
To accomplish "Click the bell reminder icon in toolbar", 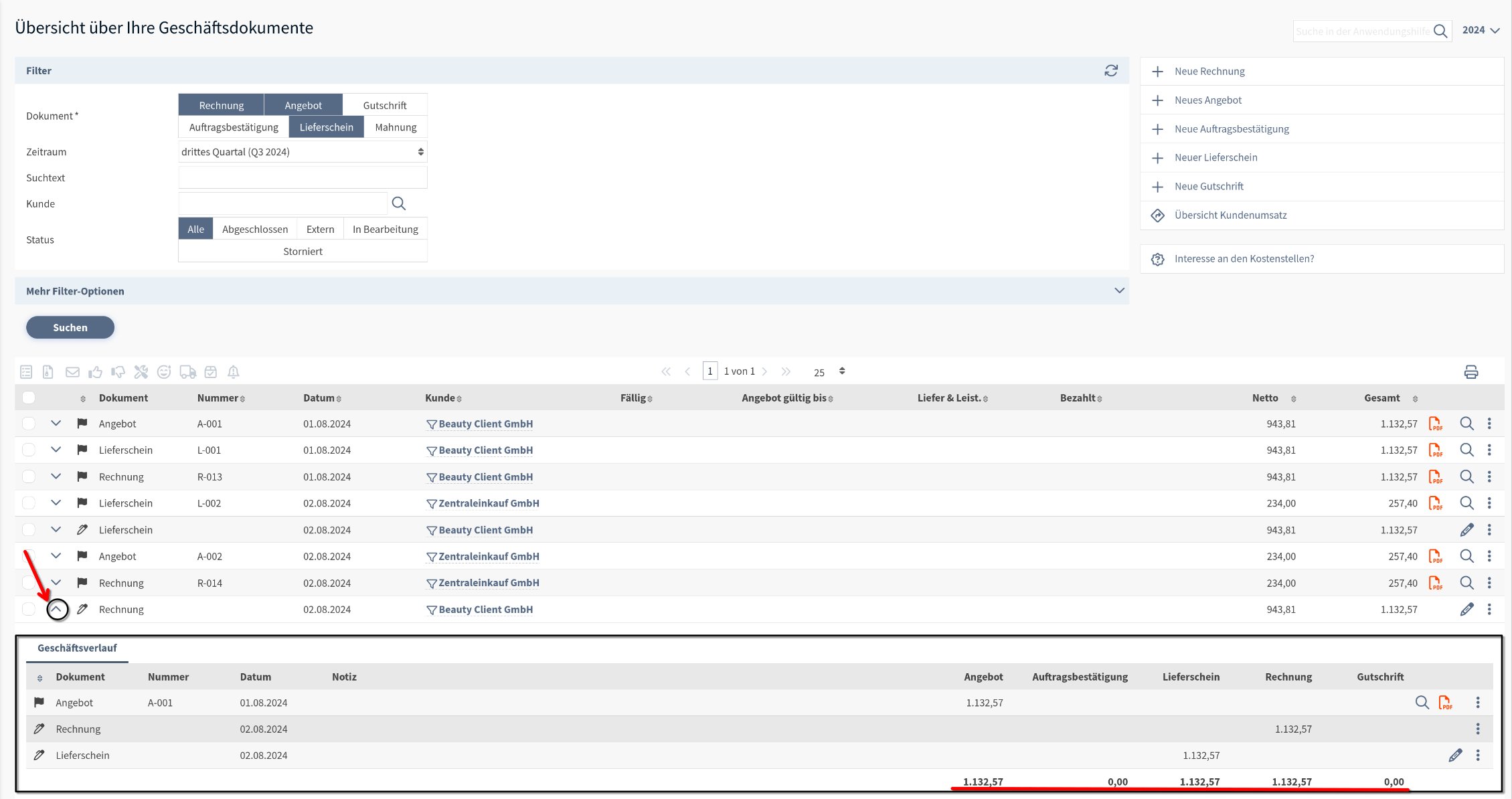I will (x=234, y=372).
